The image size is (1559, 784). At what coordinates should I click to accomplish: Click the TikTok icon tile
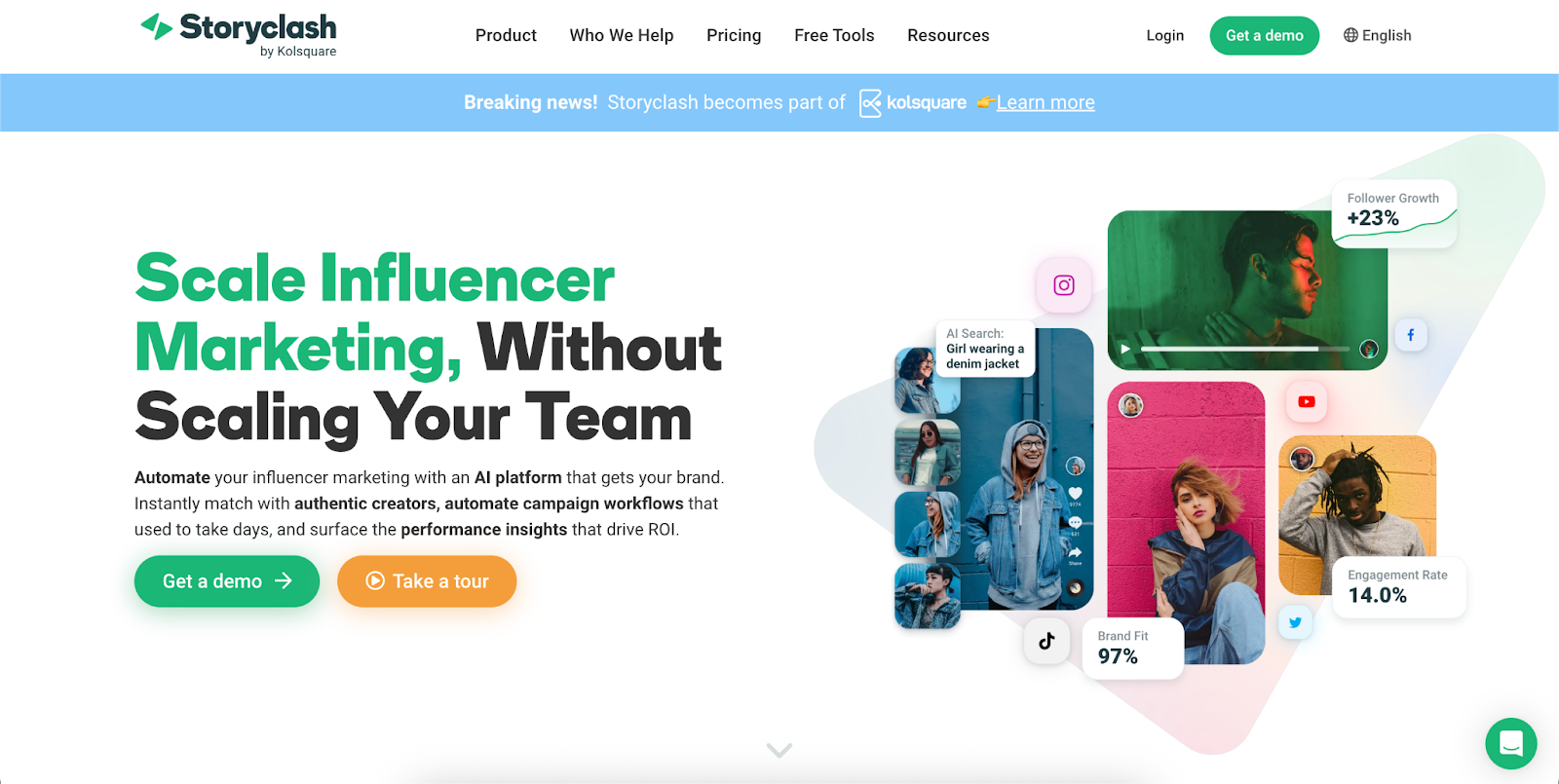[x=1046, y=641]
